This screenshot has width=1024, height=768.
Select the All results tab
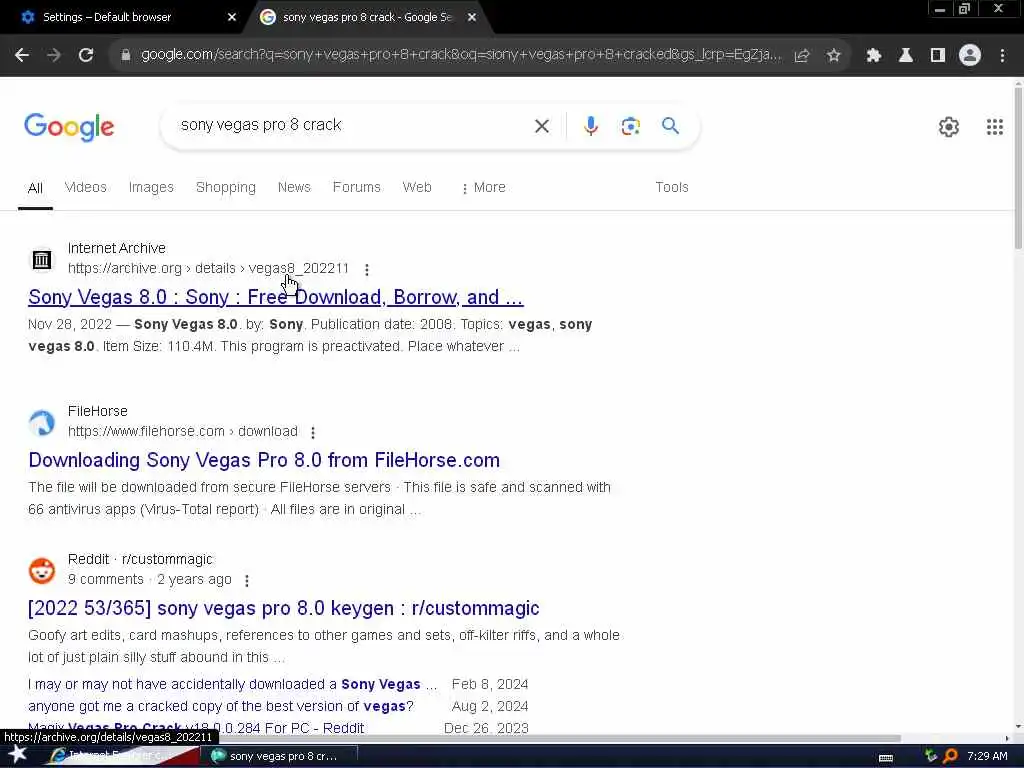(35, 188)
